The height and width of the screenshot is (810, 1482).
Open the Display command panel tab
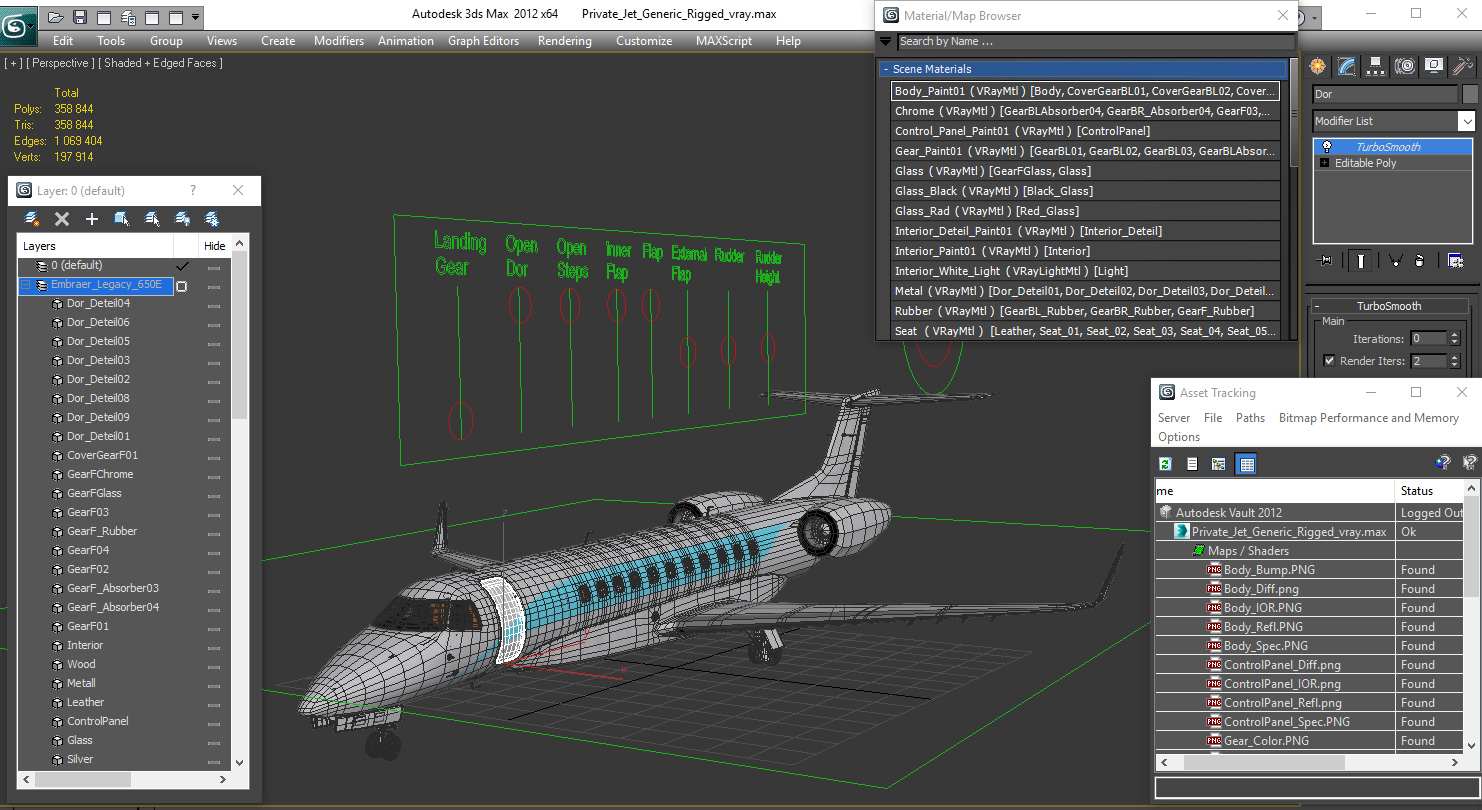[1434, 66]
